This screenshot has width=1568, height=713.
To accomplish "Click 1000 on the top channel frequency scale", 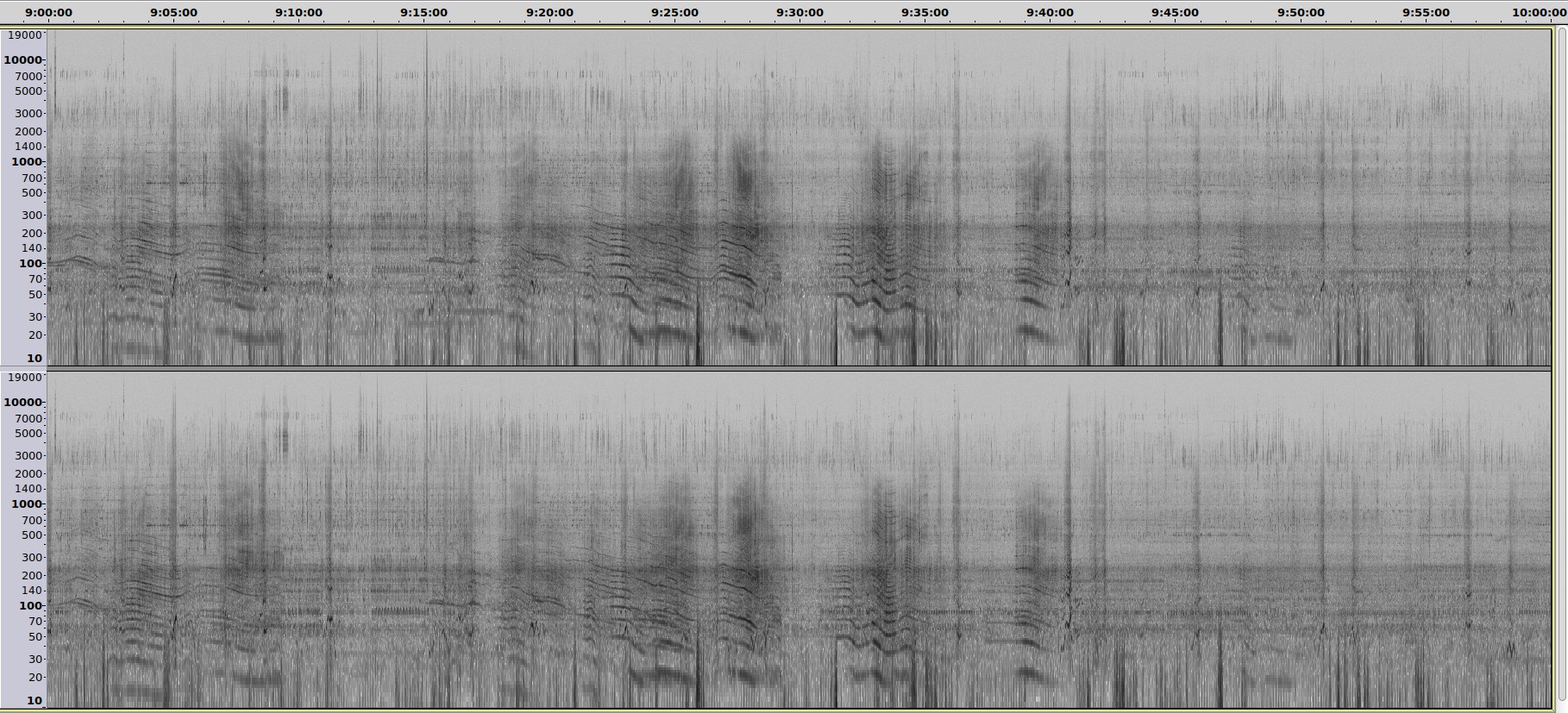I will click(x=26, y=162).
